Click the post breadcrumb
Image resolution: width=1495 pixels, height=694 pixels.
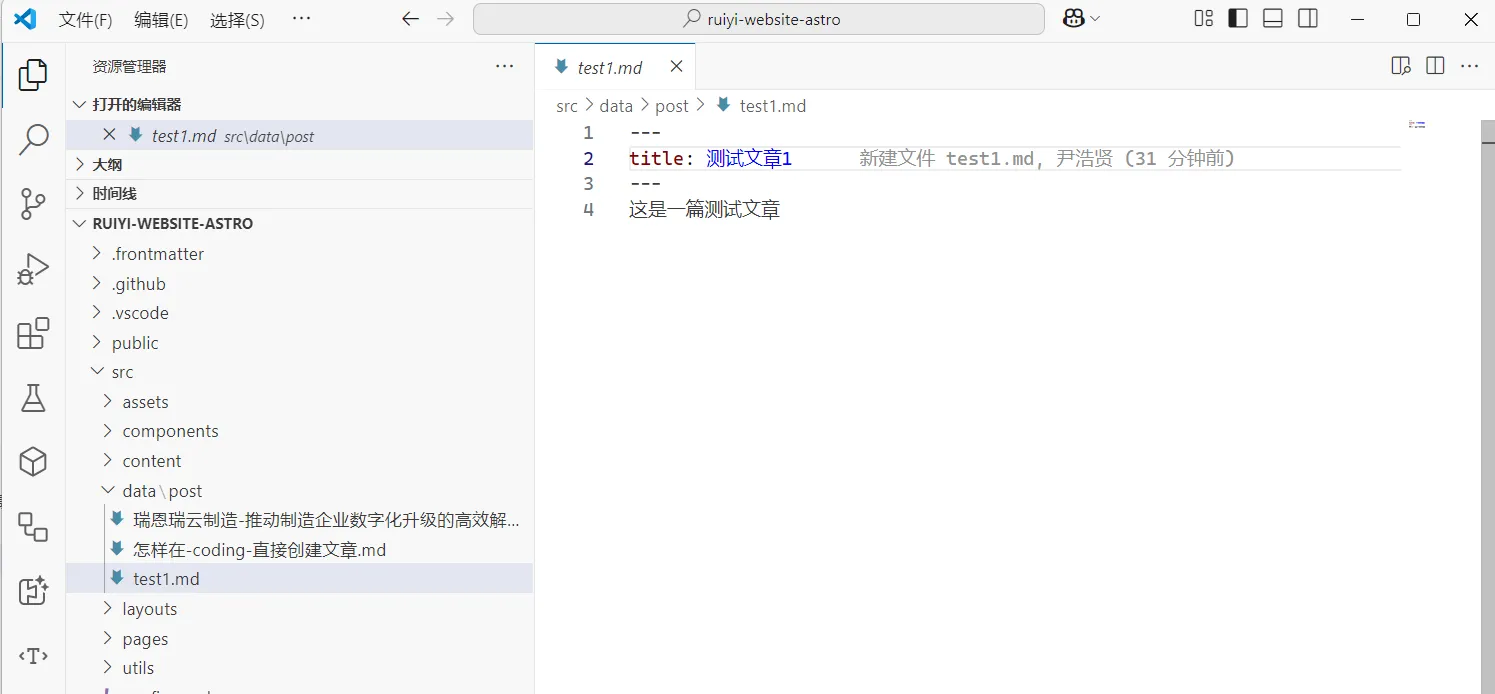tap(672, 106)
